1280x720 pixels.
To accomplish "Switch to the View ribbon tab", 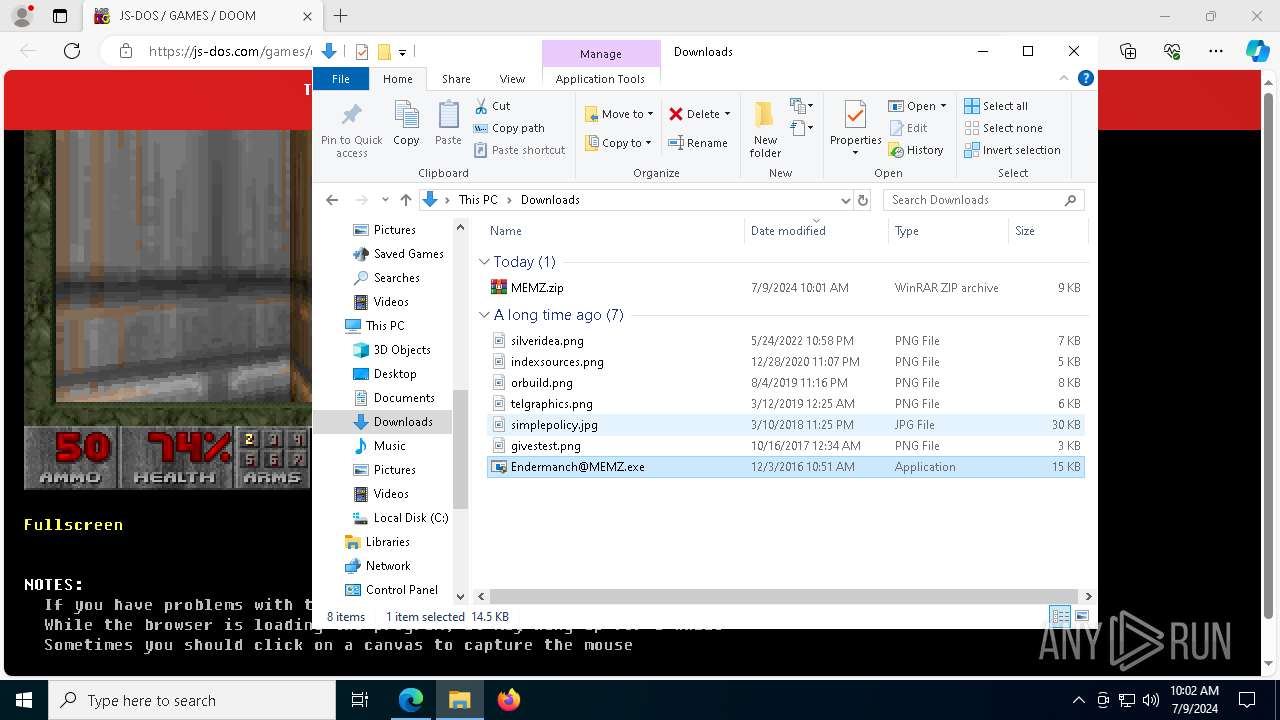I will [x=512, y=79].
